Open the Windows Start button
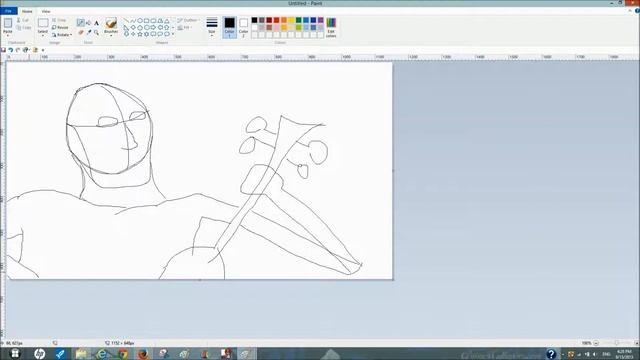This screenshot has width=640, height=360. 14,354
